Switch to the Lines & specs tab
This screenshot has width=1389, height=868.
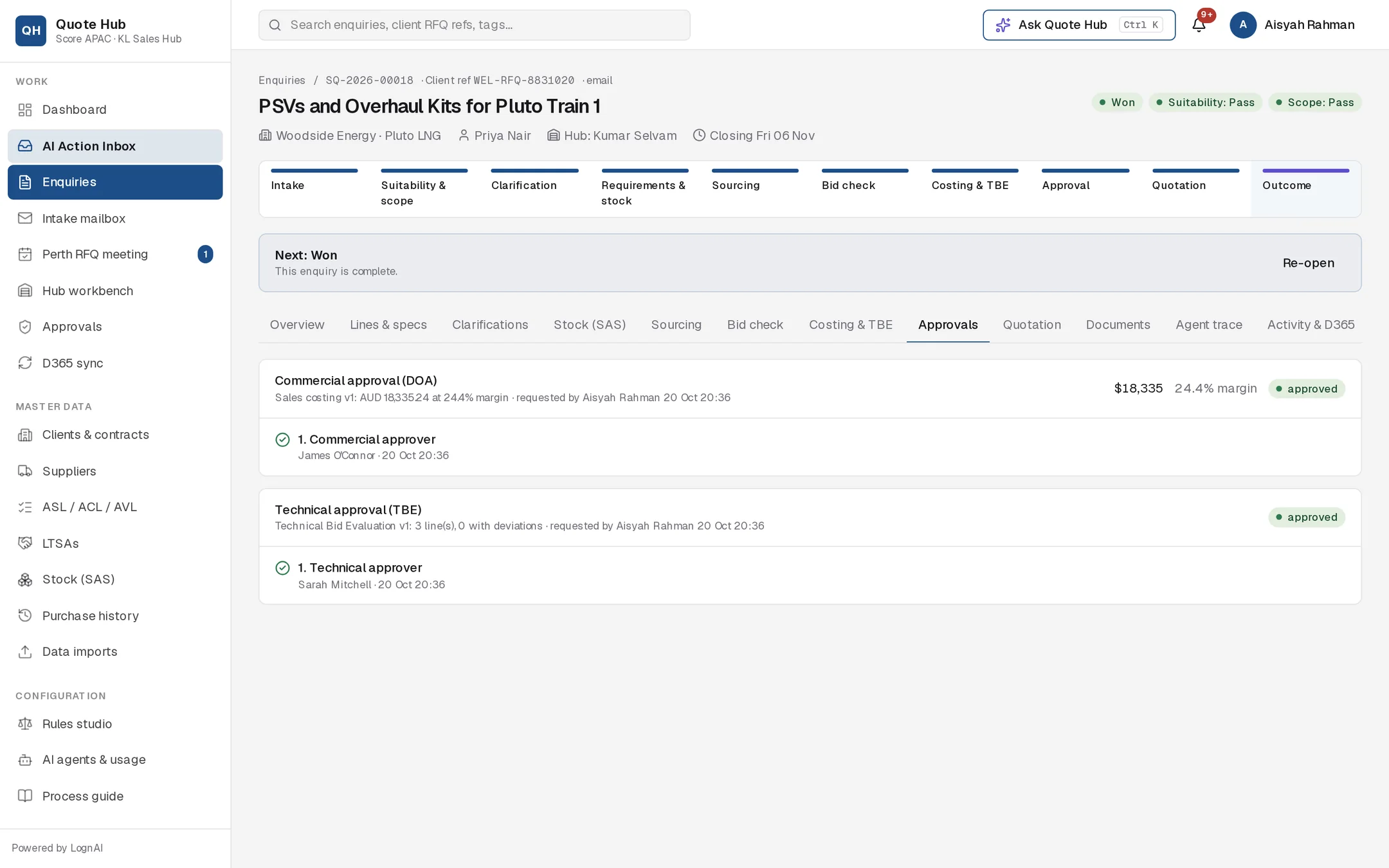(x=388, y=325)
